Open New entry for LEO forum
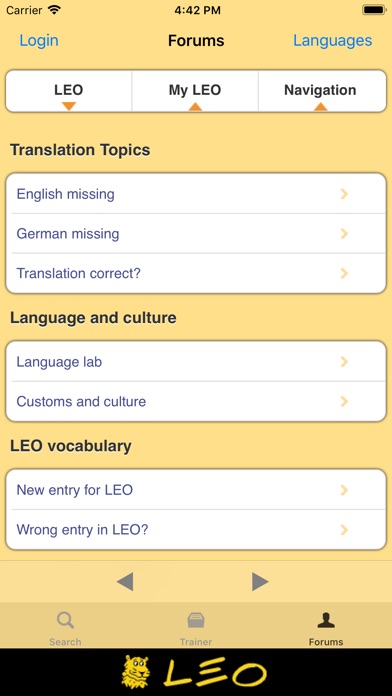Viewport: 392px width, 696px height. tap(196, 490)
